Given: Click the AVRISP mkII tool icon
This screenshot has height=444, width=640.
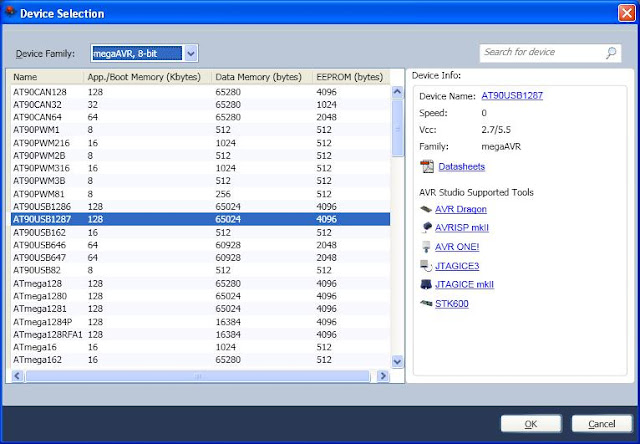Looking at the screenshot, I should click(x=426, y=227).
